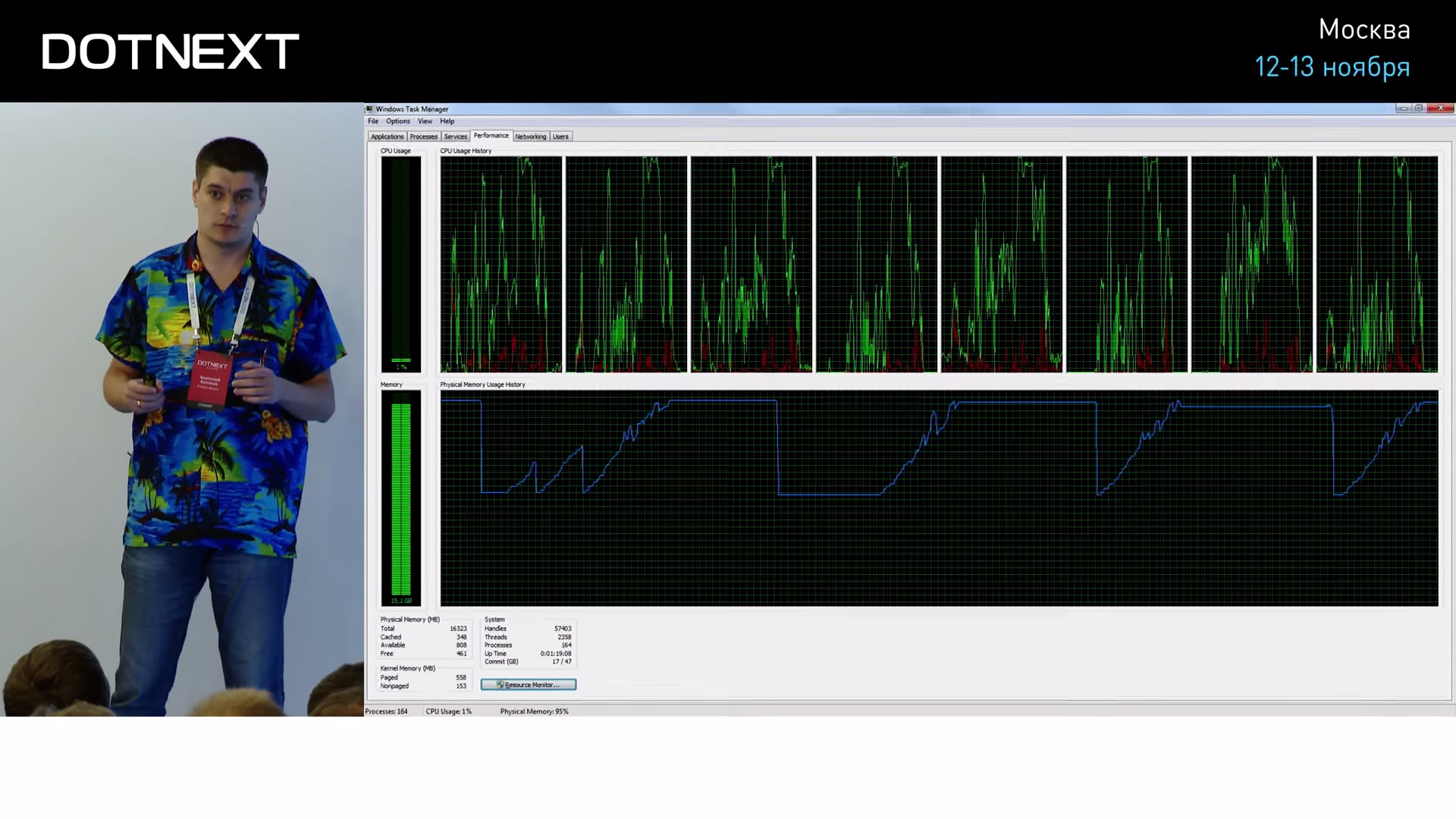The width and height of the screenshot is (1456, 819).
Task: Click the Free memory value 461
Action: click(x=462, y=654)
